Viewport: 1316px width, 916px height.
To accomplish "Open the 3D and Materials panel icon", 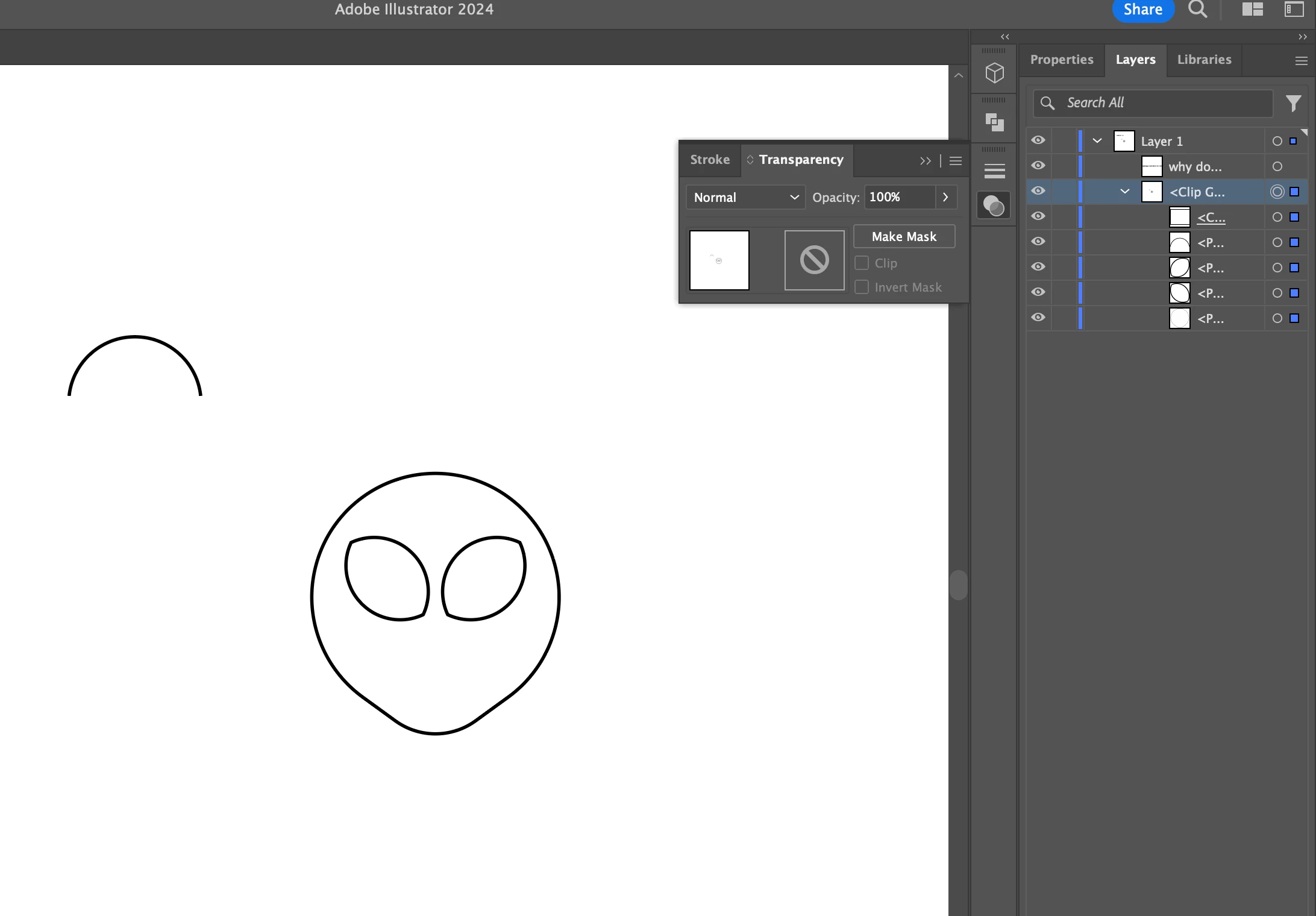I will pyautogui.click(x=994, y=74).
